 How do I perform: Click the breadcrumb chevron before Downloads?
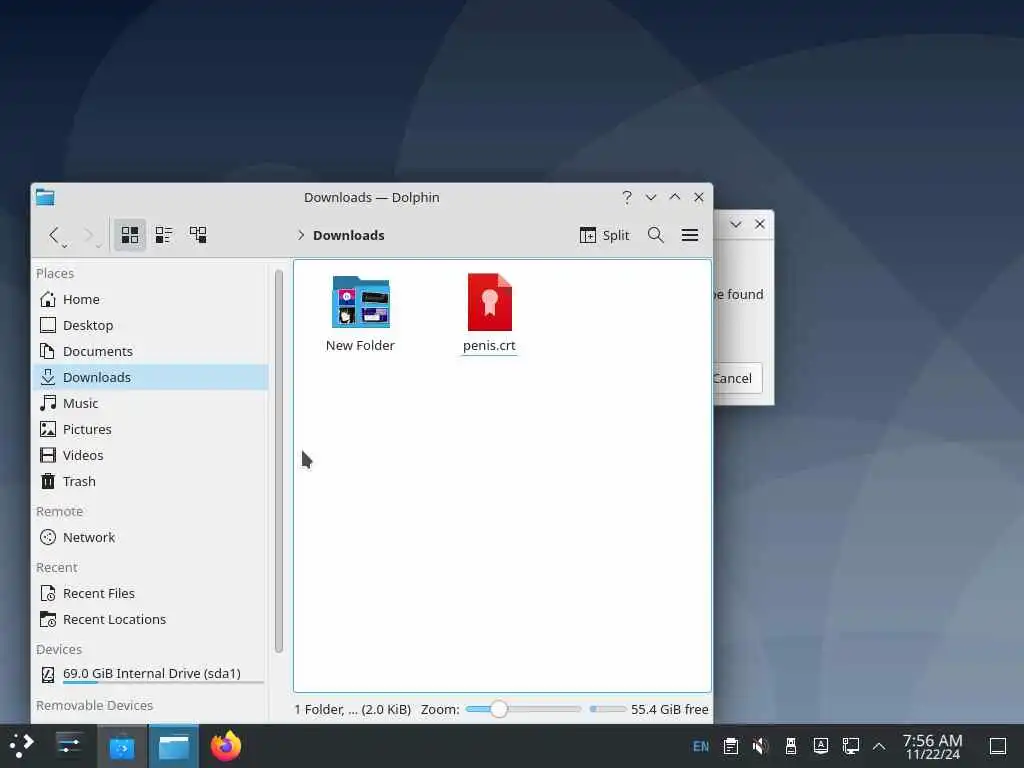[301, 235]
